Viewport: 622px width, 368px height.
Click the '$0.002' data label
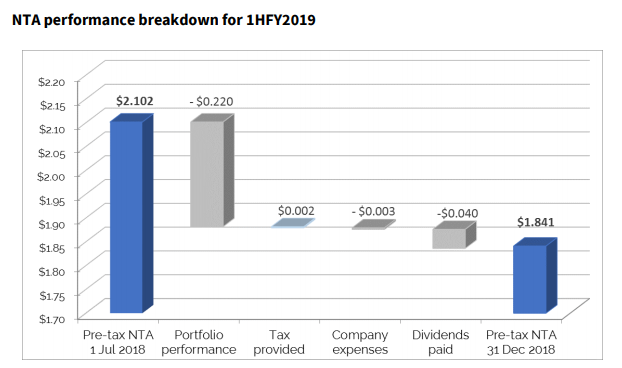[x=296, y=211]
